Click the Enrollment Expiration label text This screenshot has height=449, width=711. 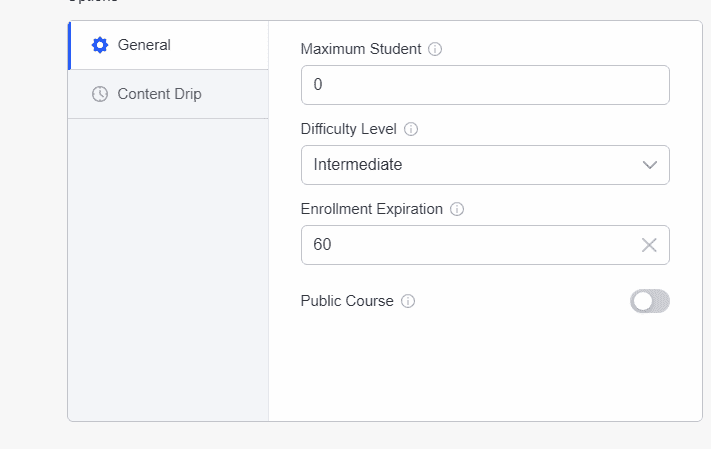(371, 209)
